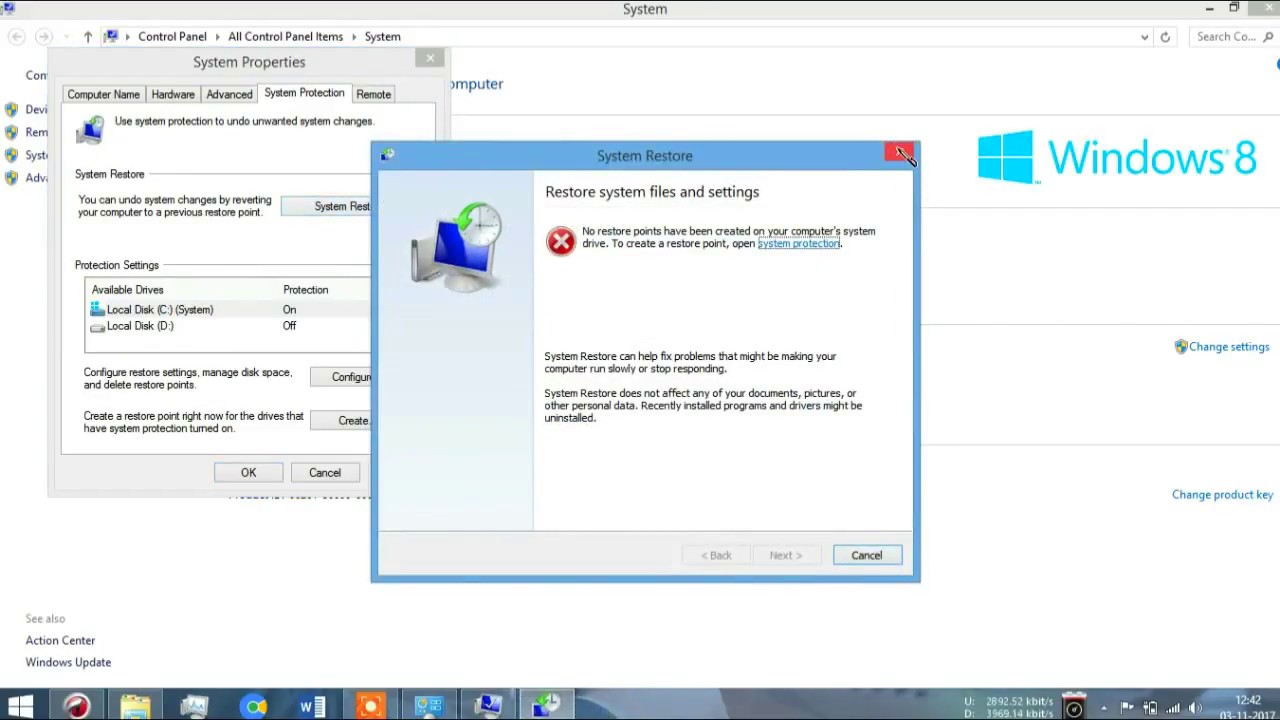Open Change product key link
This screenshot has width=1280, height=720.
click(x=1222, y=495)
